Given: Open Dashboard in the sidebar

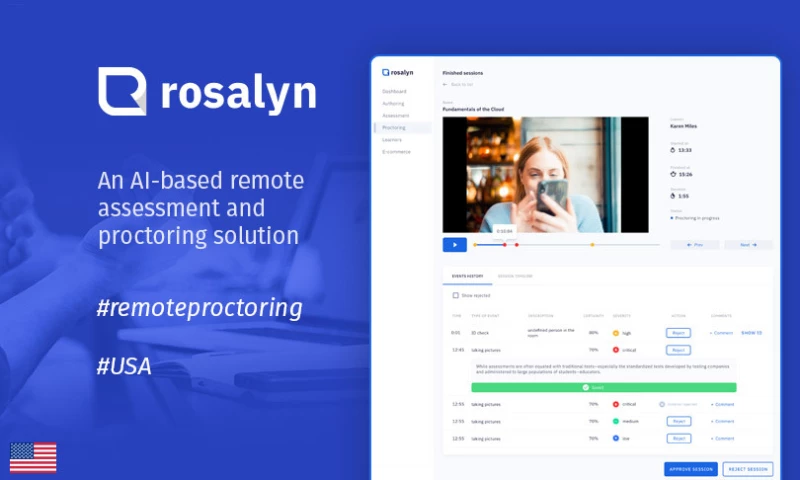Looking at the screenshot, I should click(394, 91).
